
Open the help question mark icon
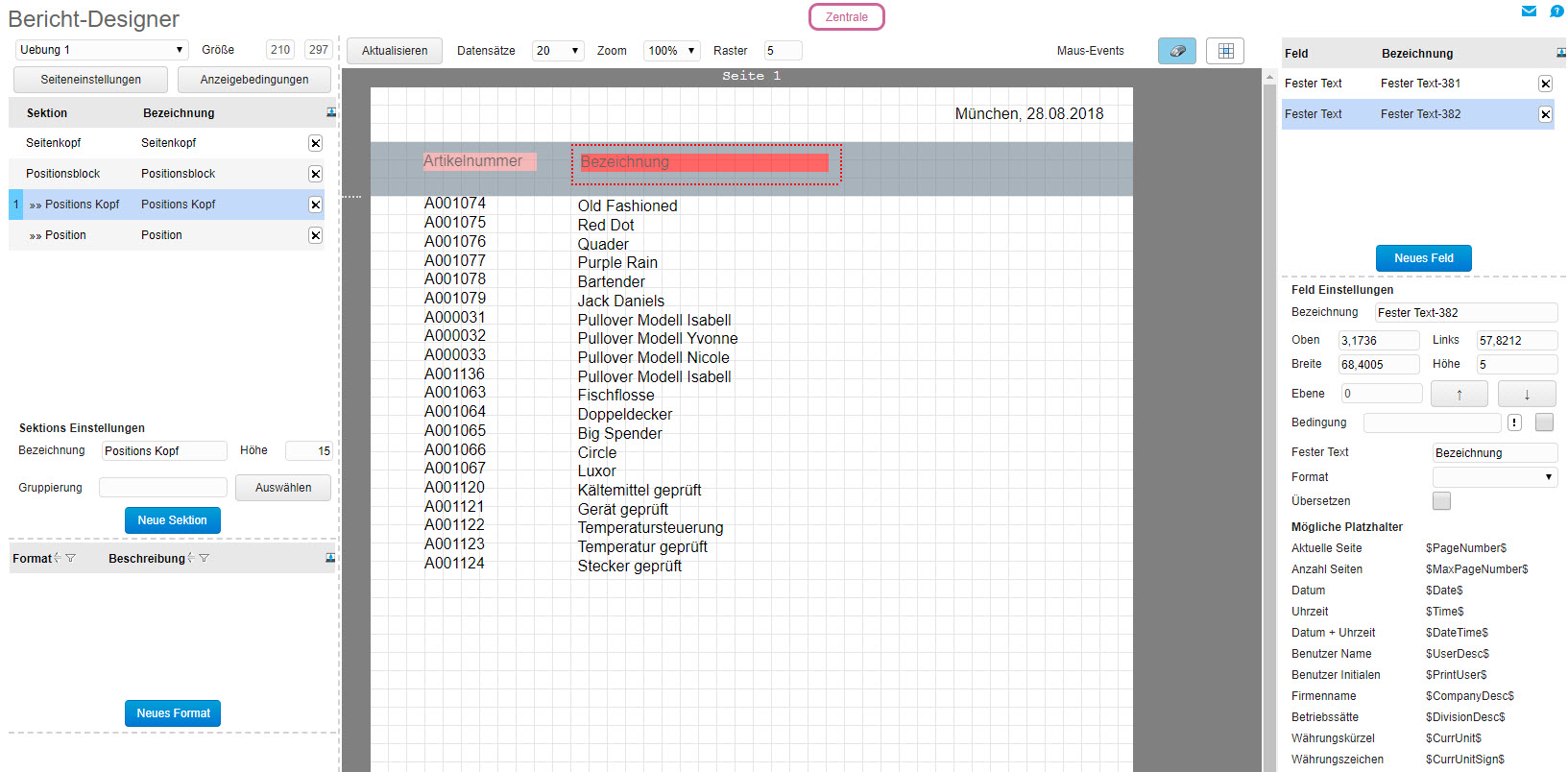(x=1556, y=12)
